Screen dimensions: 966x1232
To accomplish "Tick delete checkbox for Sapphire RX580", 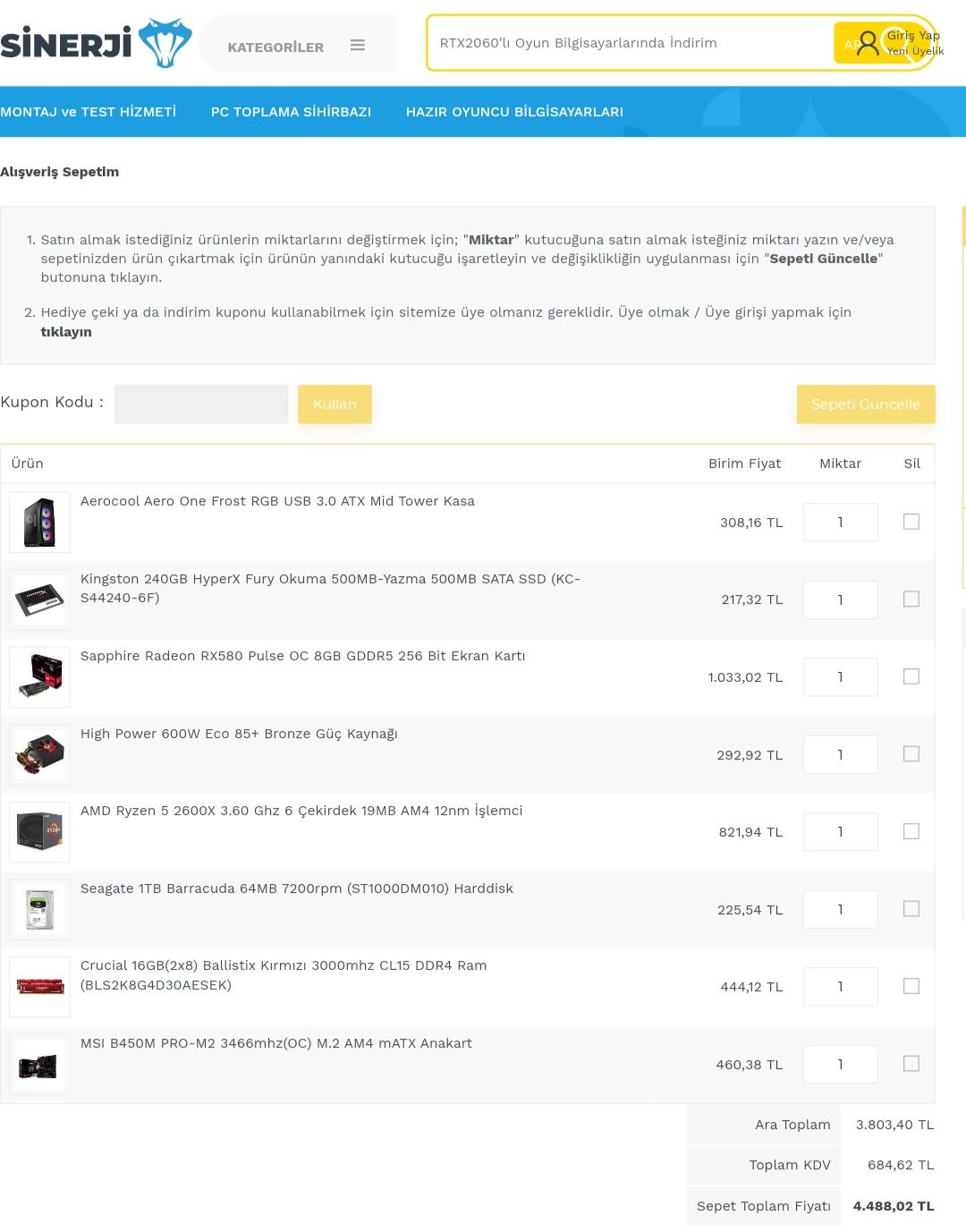I will (911, 676).
